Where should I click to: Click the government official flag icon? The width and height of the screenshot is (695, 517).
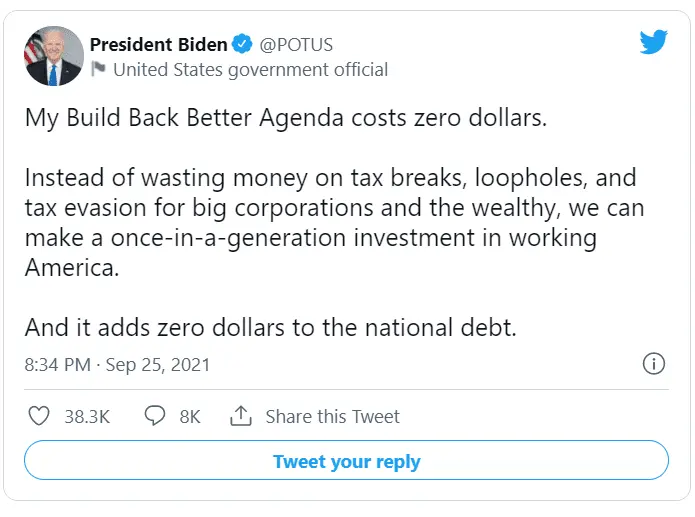pos(98,69)
